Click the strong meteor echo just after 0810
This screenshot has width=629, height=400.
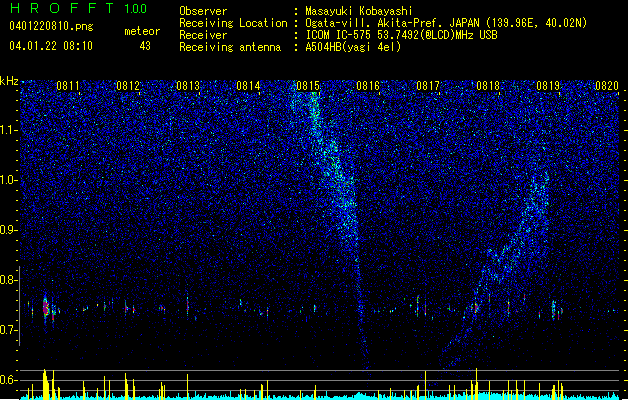point(46,308)
